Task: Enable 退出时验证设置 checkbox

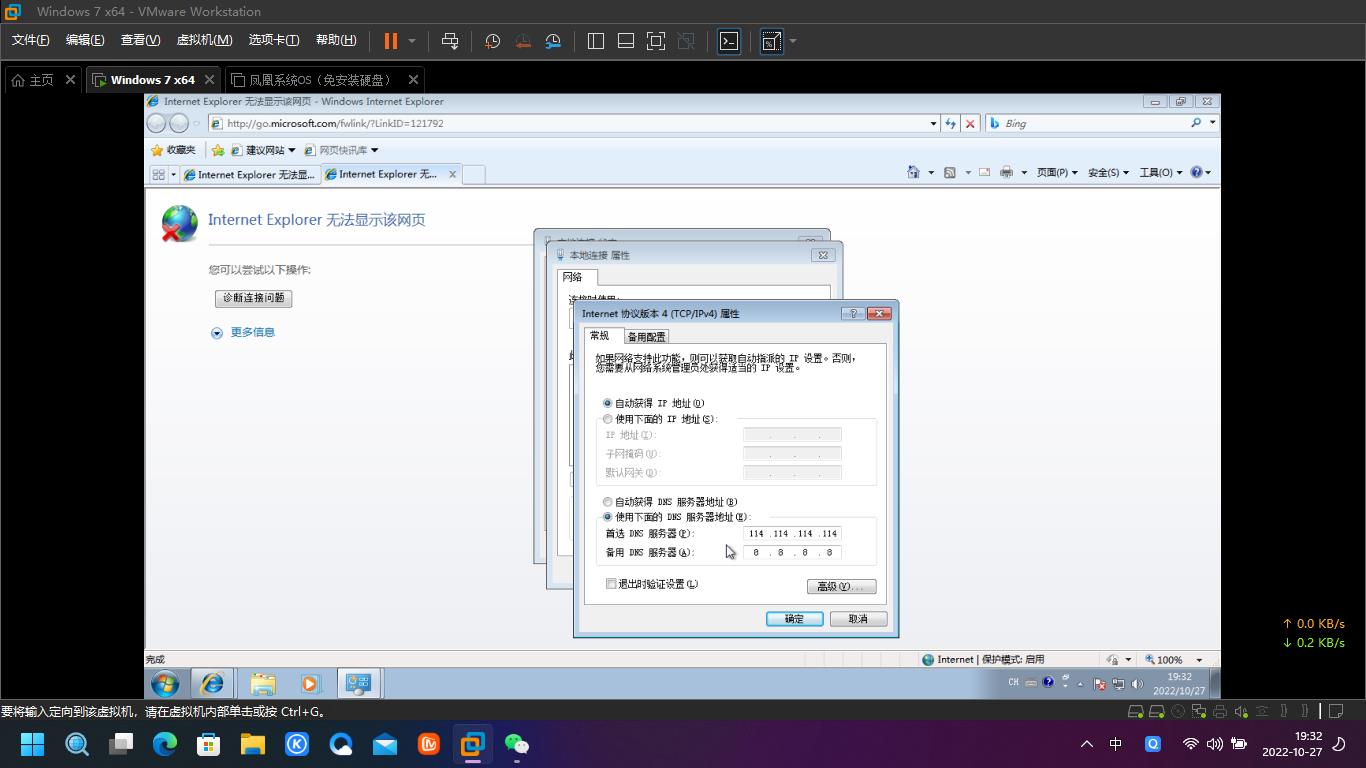Action: pos(611,583)
